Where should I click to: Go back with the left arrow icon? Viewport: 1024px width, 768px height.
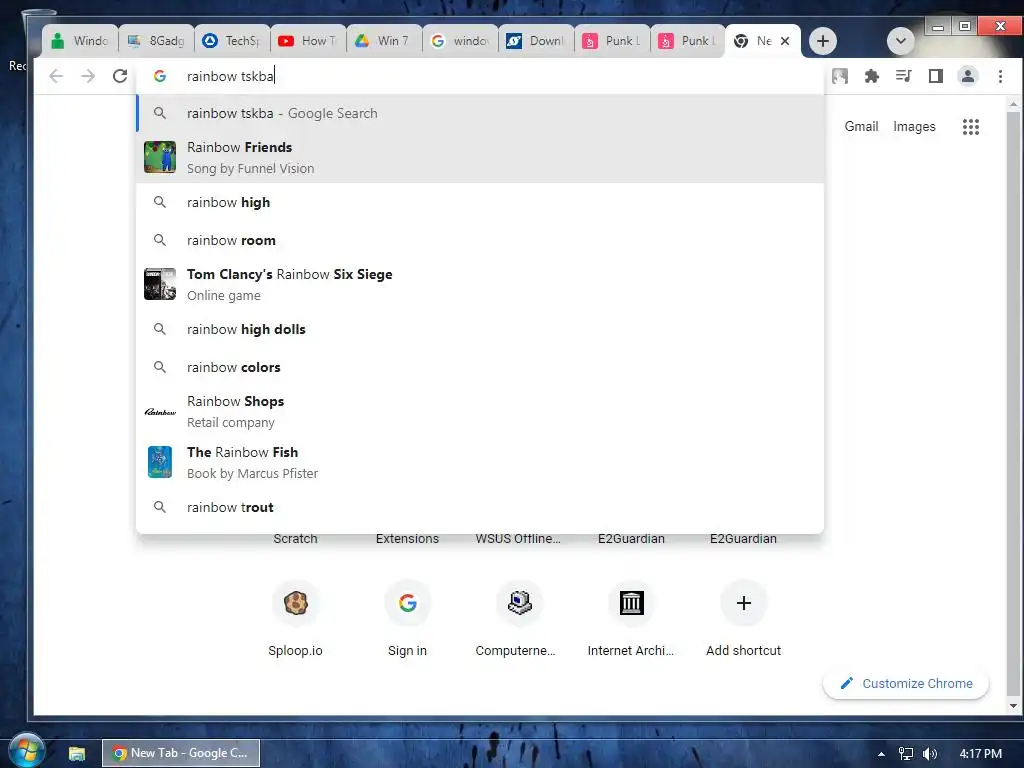(x=56, y=76)
